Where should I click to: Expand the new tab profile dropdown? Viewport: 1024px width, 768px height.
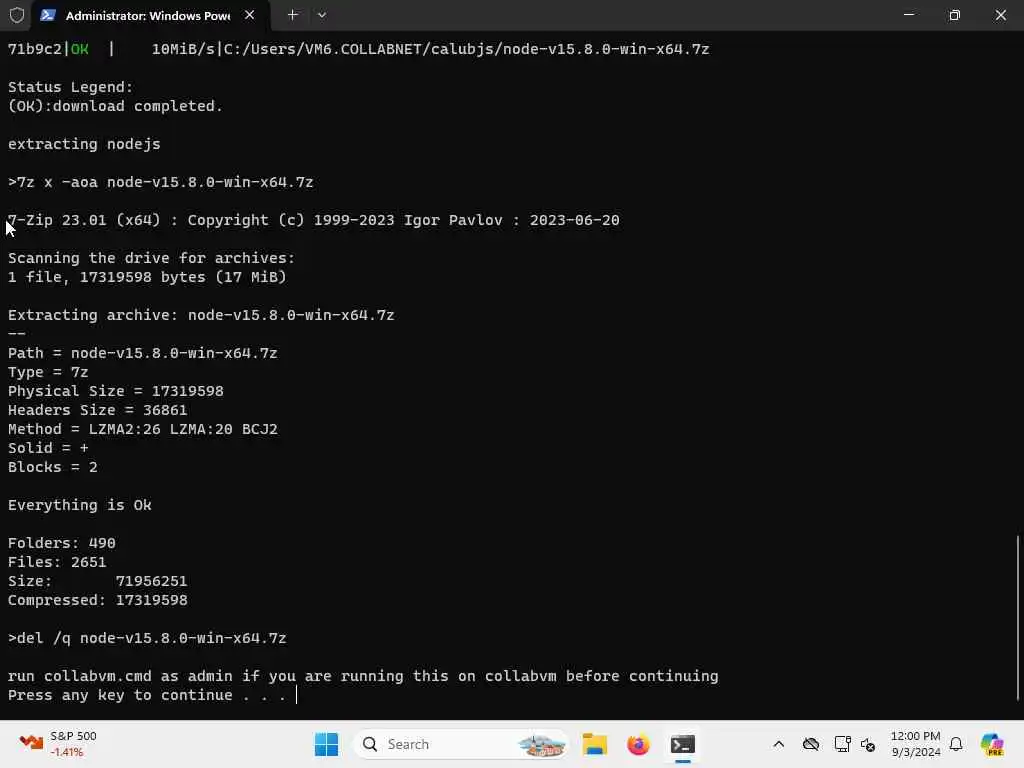[x=321, y=14]
